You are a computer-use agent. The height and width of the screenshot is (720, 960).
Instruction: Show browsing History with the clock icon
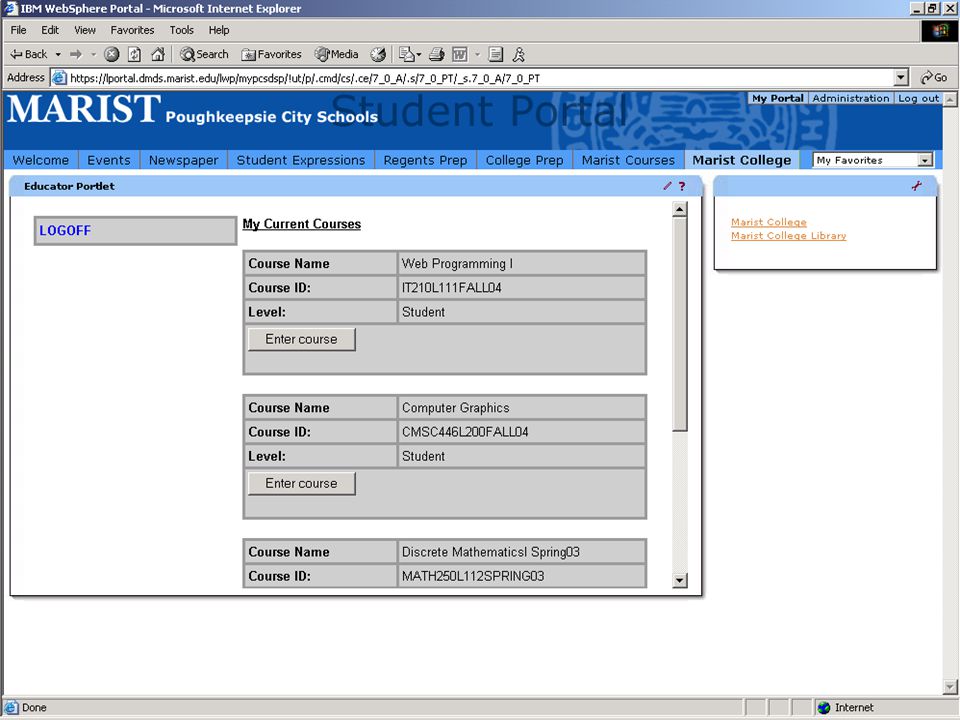coord(378,54)
